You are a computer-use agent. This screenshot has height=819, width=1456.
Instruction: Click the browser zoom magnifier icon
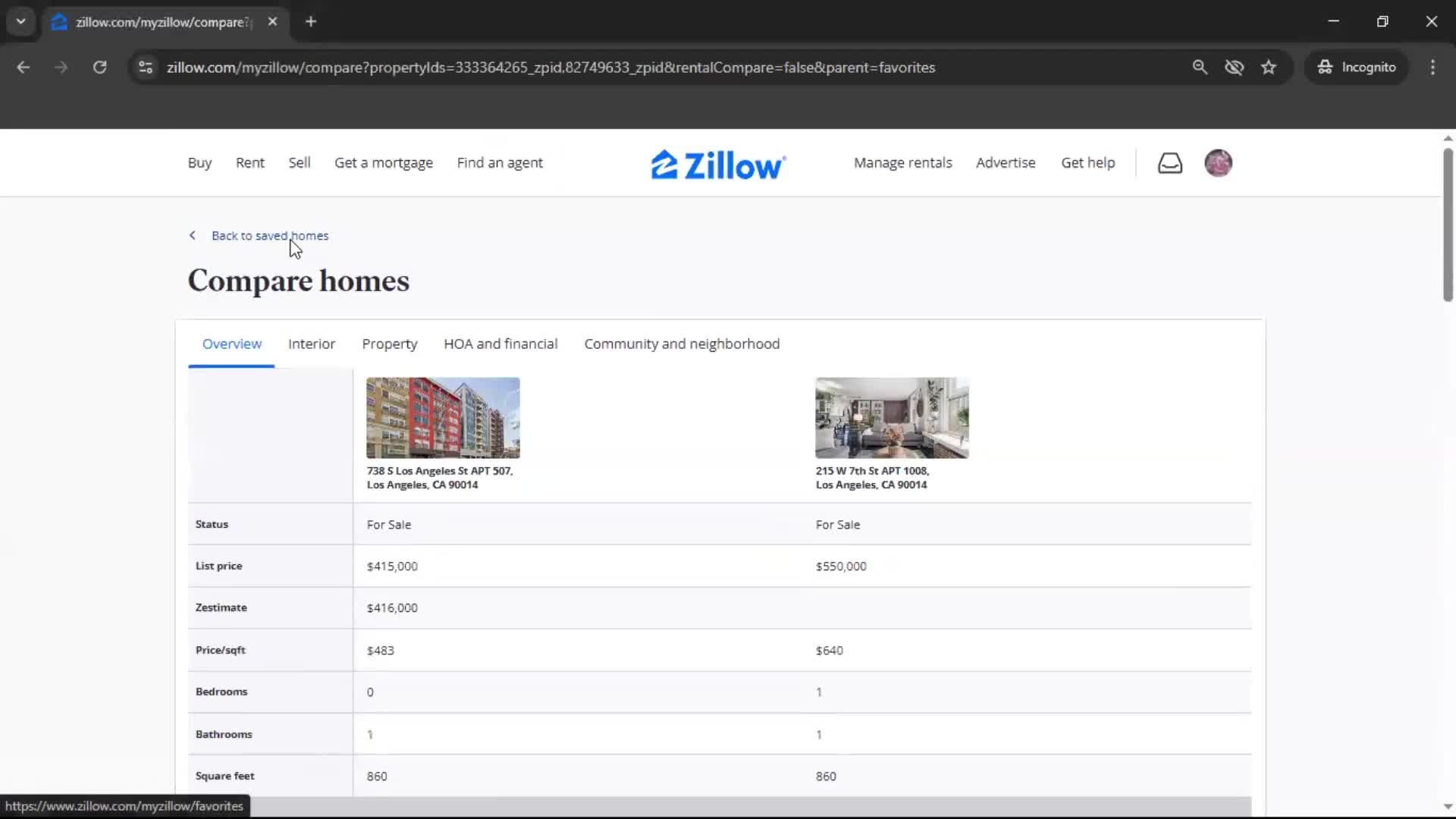[x=1200, y=67]
